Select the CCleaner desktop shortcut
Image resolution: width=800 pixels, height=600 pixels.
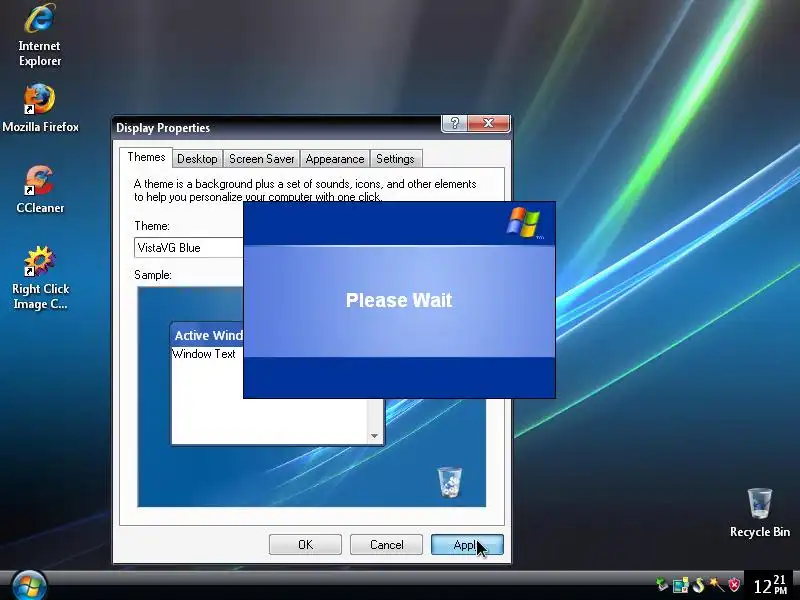coord(40,189)
